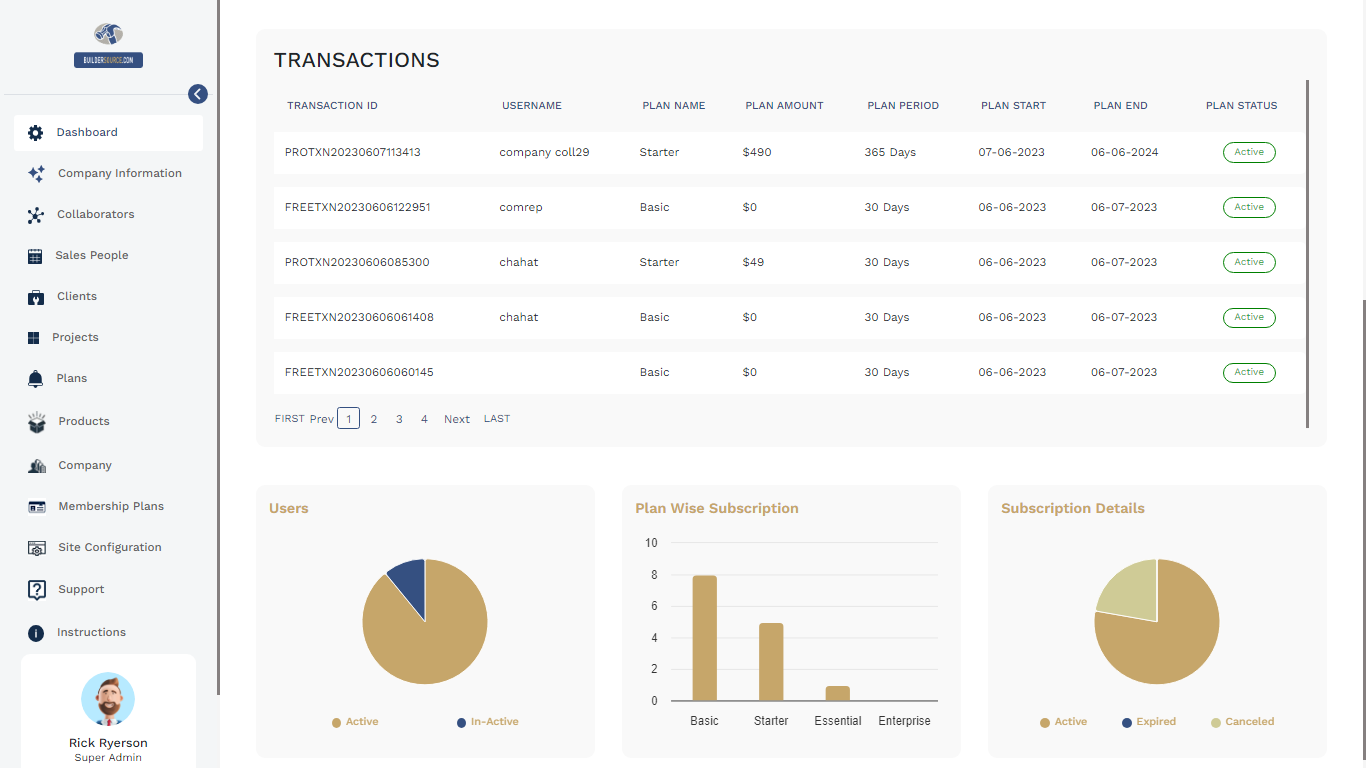Click the Products box icon

tap(37, 422)
